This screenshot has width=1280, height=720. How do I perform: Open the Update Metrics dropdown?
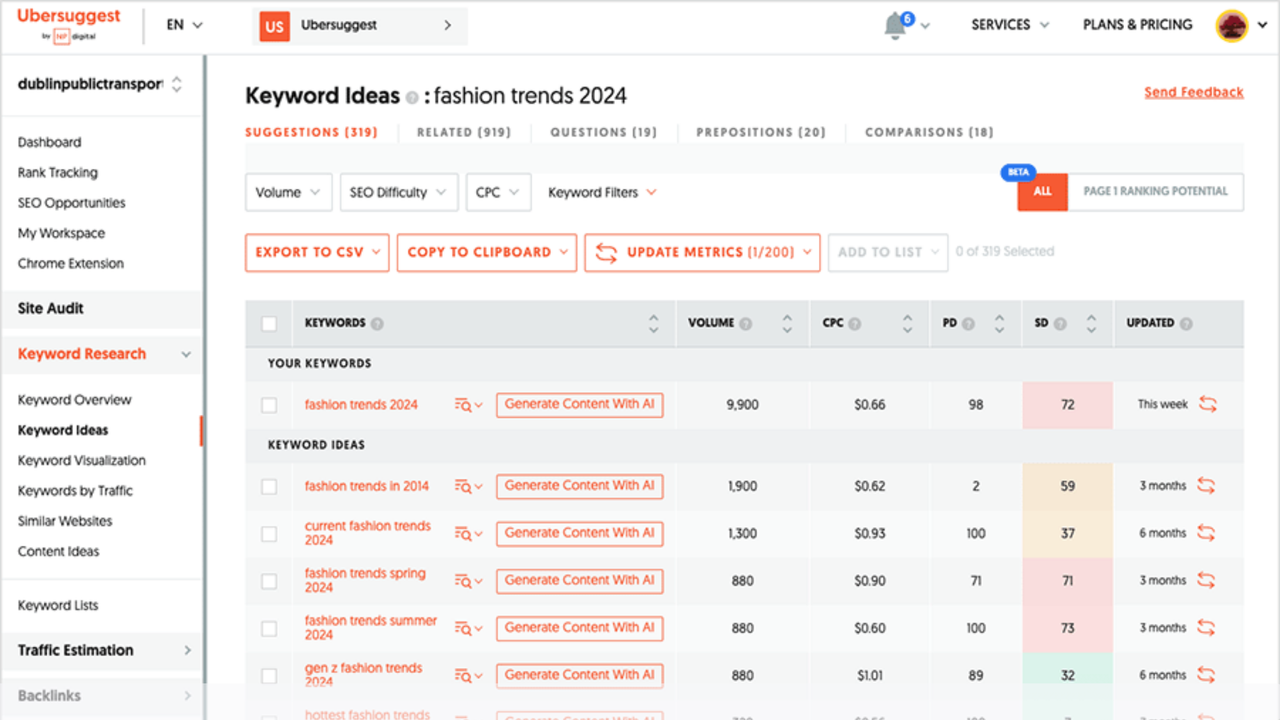pyautogui.click(x=703, y=253)
